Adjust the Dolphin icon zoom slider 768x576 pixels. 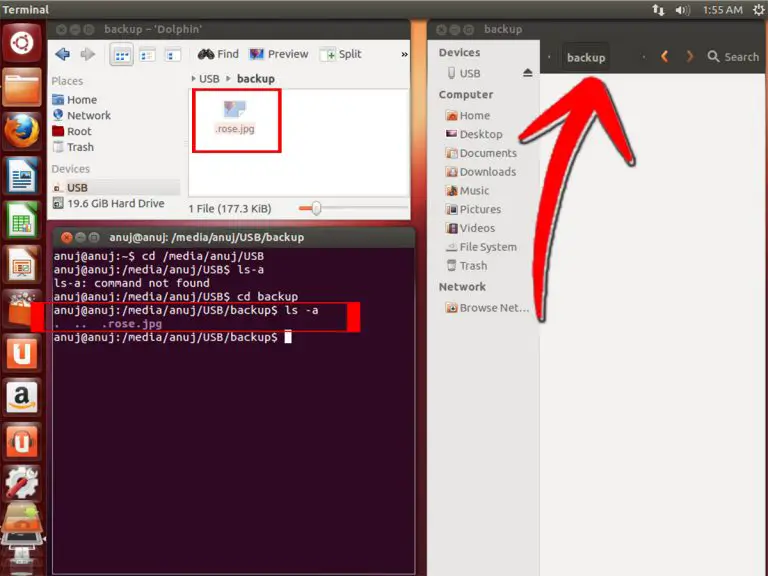[316, 208]
